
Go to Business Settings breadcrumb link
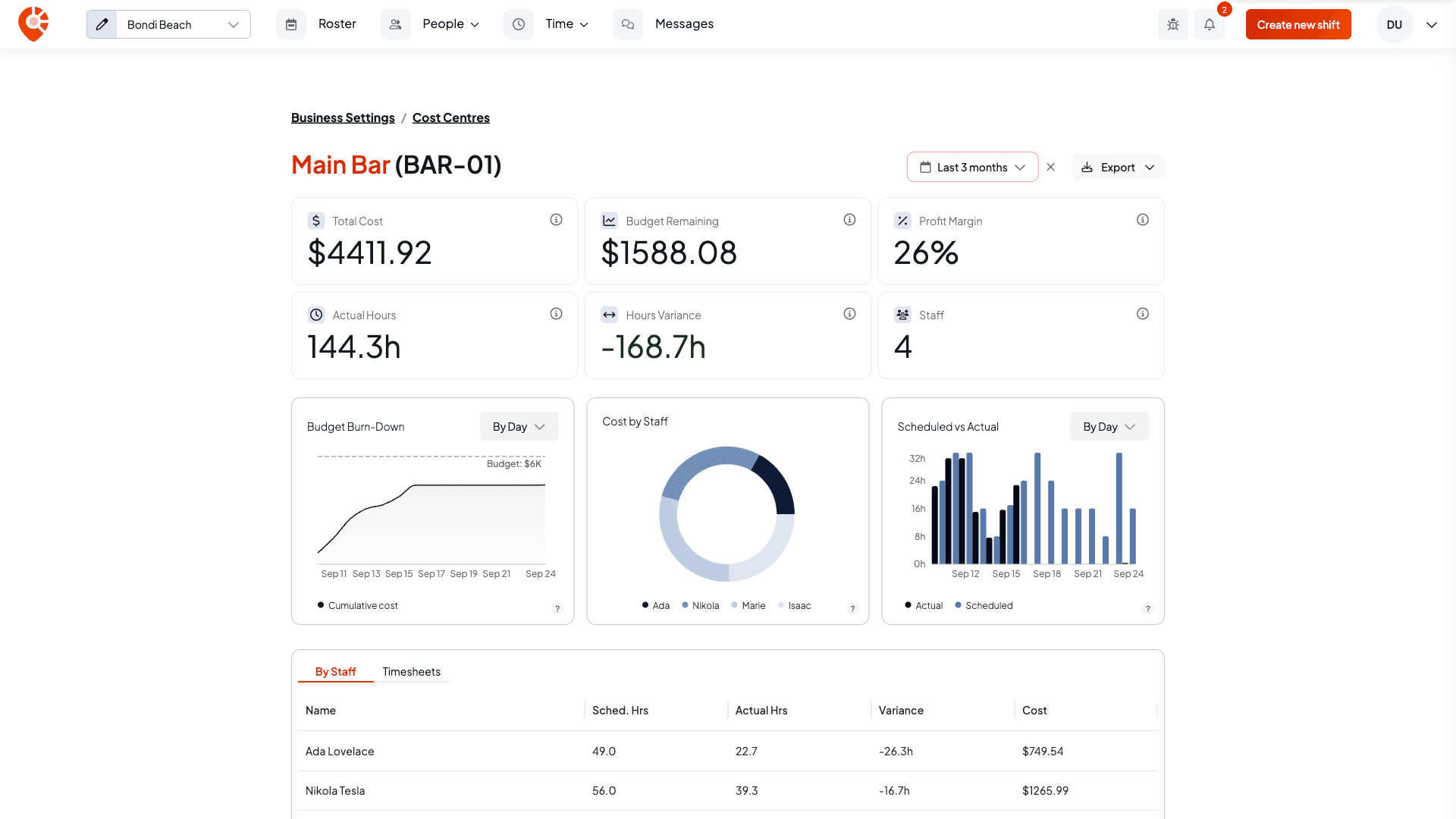coord(343,118)
